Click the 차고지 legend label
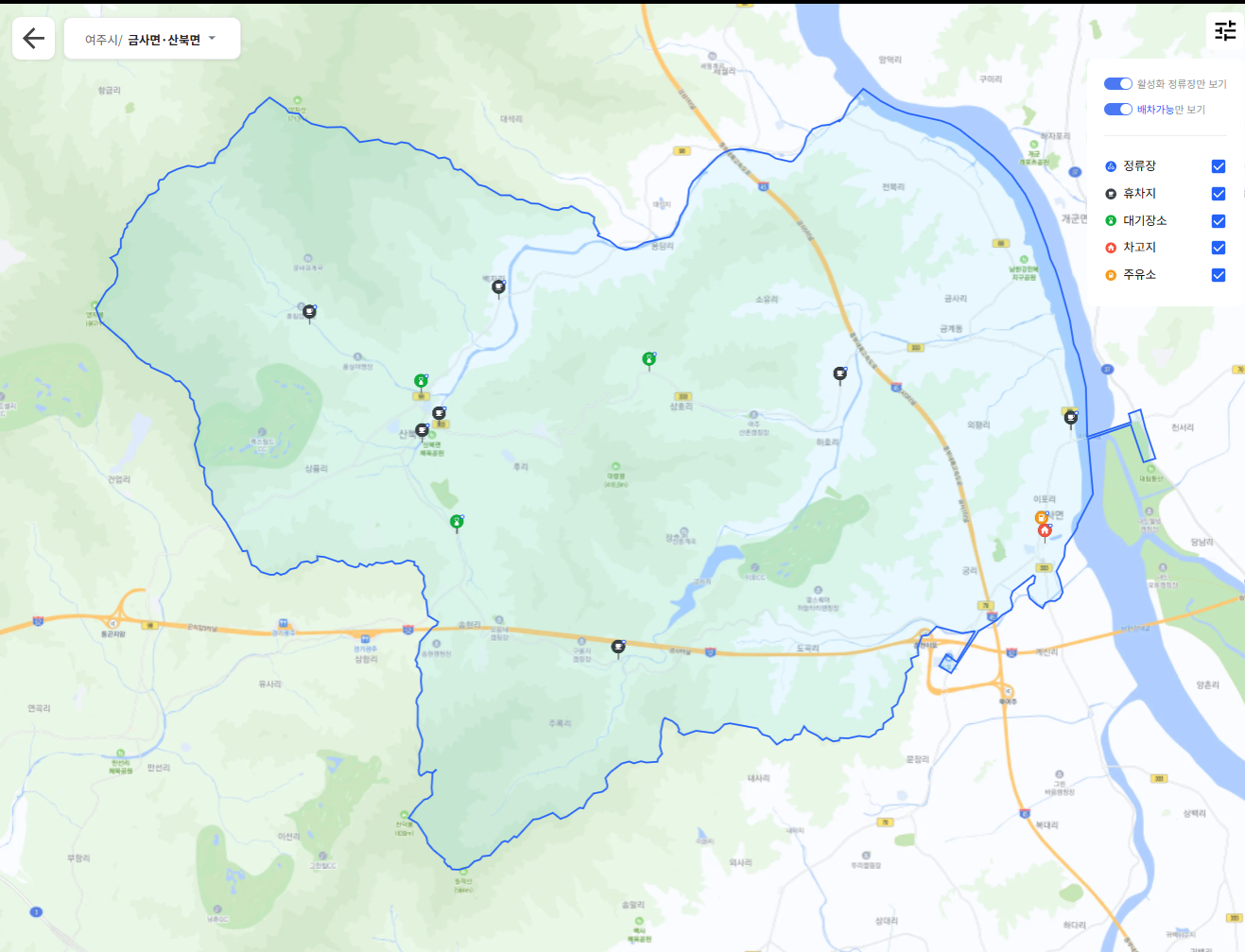Image resolution: width=1245 pixels, height=952 pixels. 1139,248
